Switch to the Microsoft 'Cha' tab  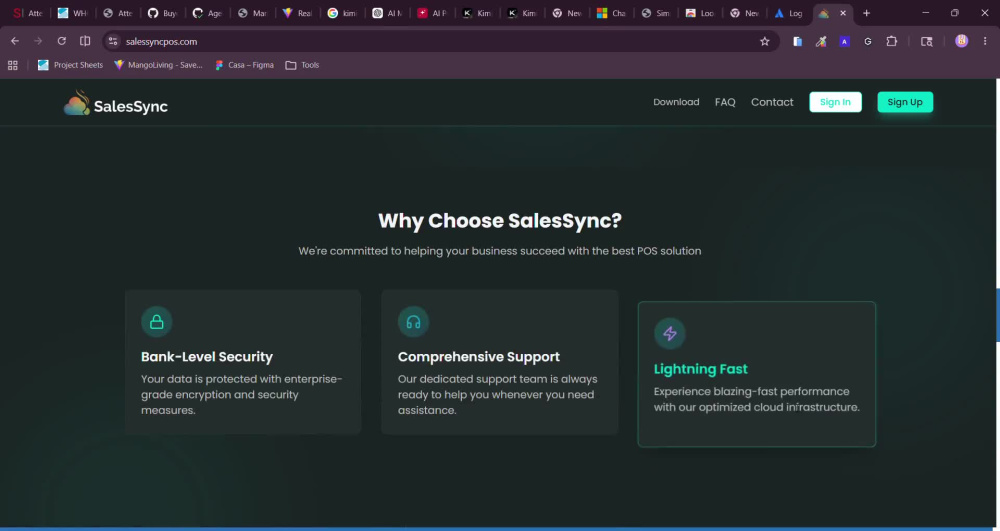[x=611, y=13]
